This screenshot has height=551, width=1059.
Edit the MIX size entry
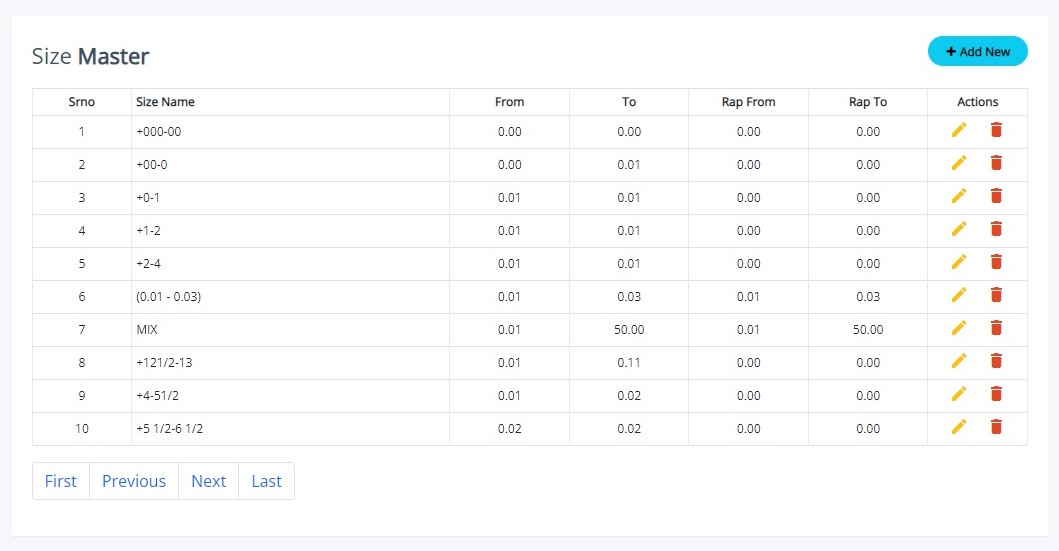959,328
